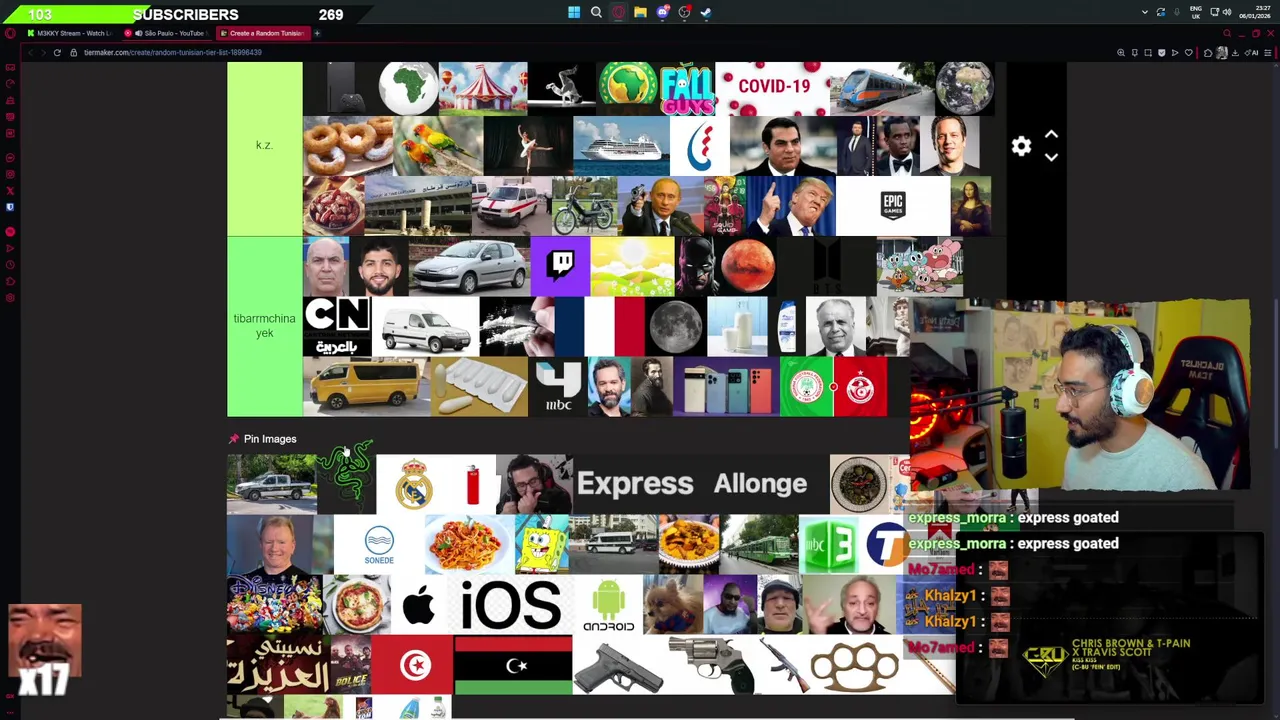Reload the tiermaker page

(x=57, y=52)
